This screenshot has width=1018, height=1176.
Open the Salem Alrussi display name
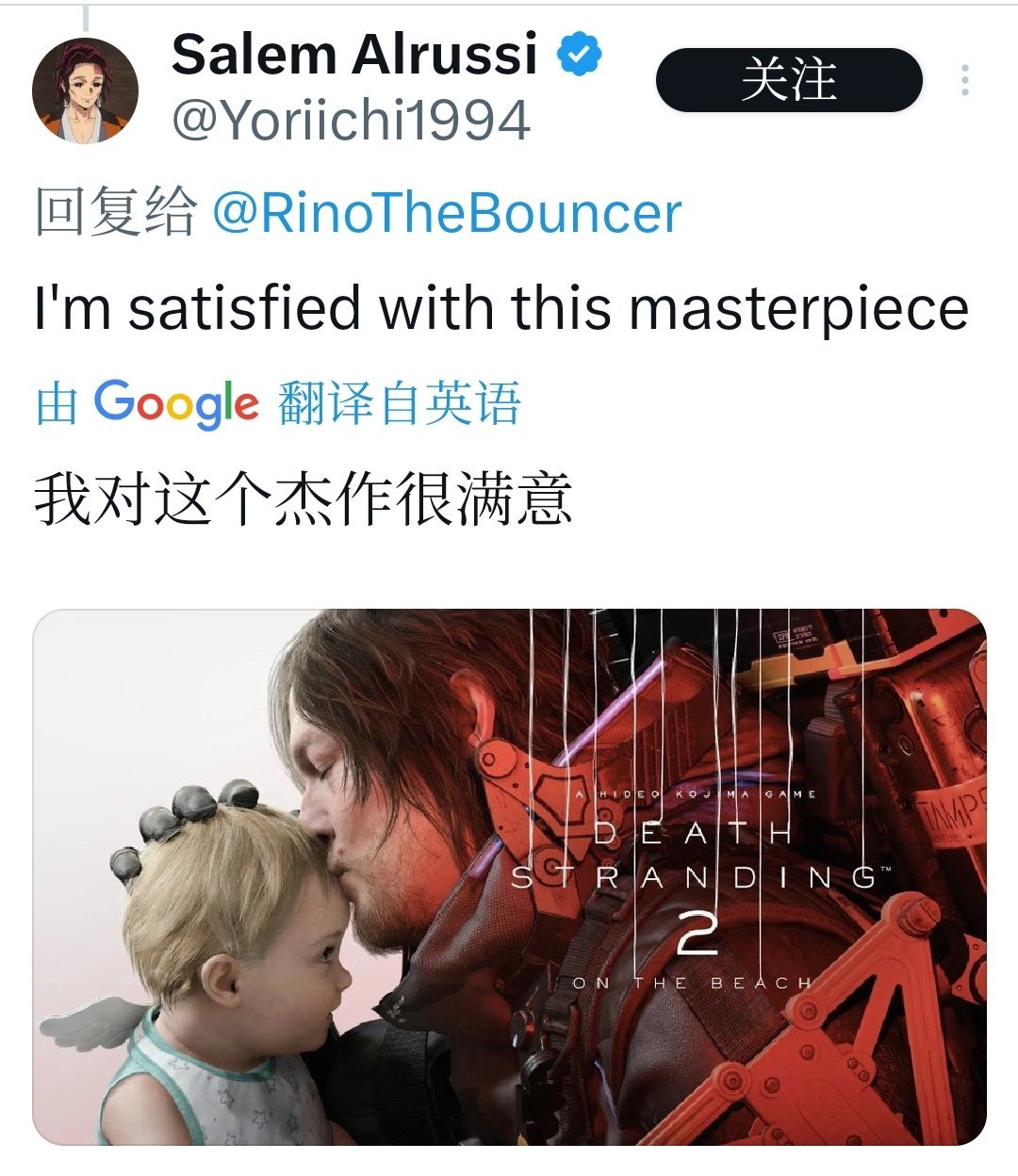pos(354,54)
